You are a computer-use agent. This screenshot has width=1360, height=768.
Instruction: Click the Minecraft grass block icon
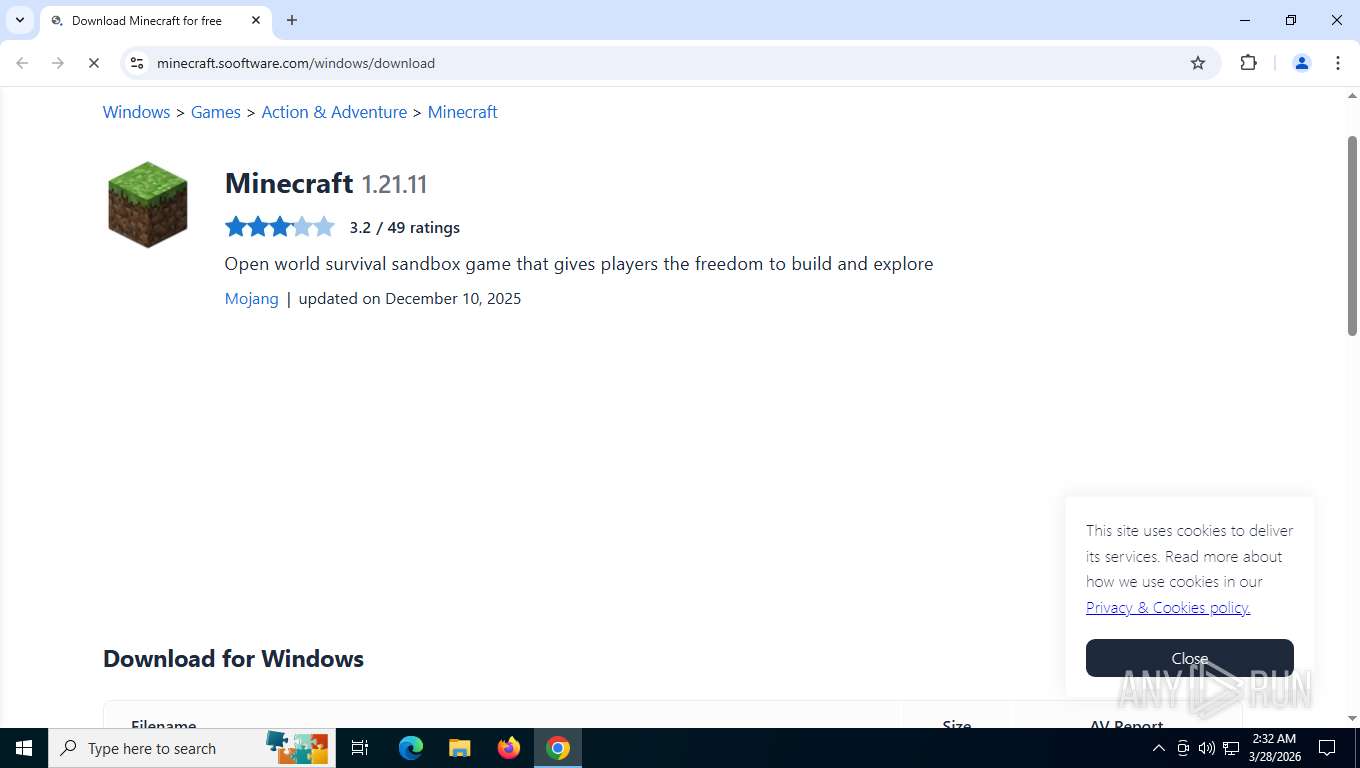(x=148, y=204)
